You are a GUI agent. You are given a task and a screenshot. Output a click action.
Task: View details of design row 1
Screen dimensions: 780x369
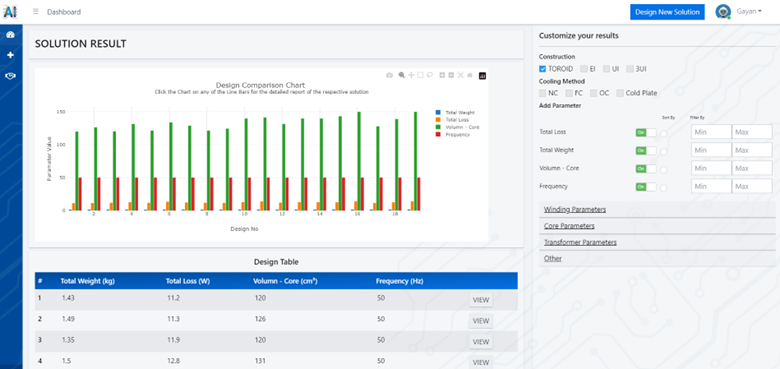[x=481, y=300]
